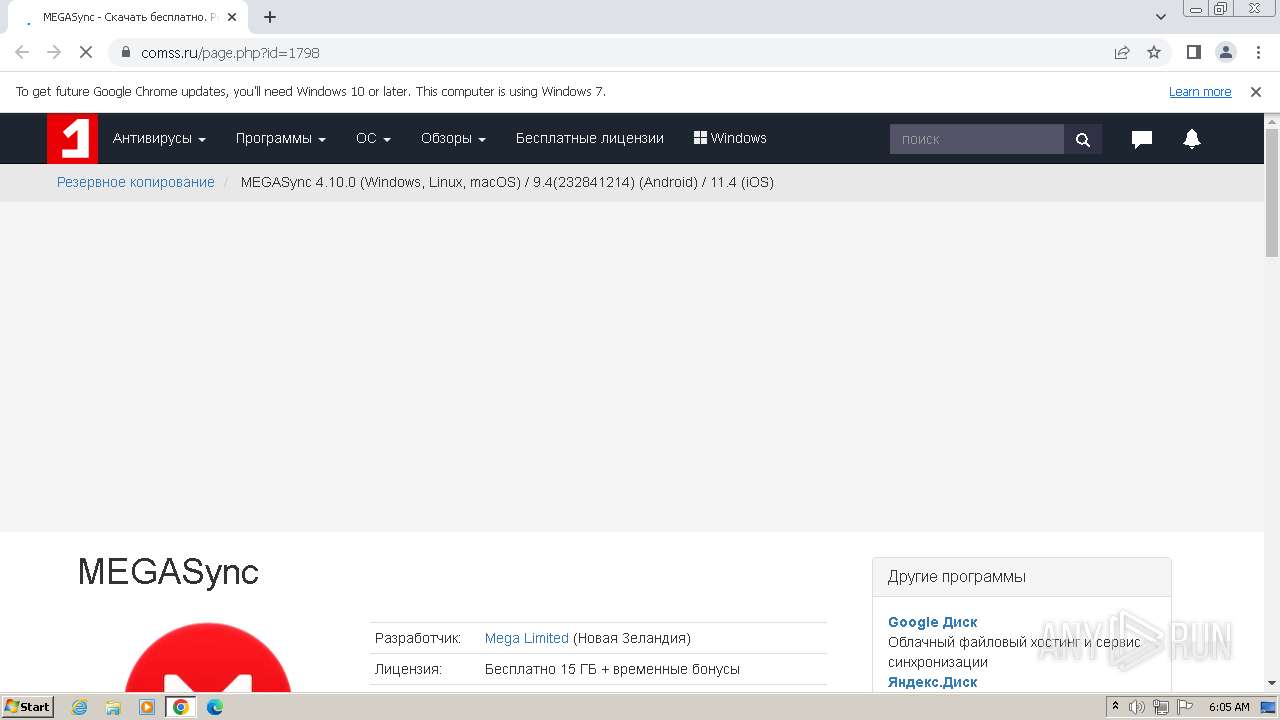Dismiss the Chrome update notification bar

coord(1256,92)
